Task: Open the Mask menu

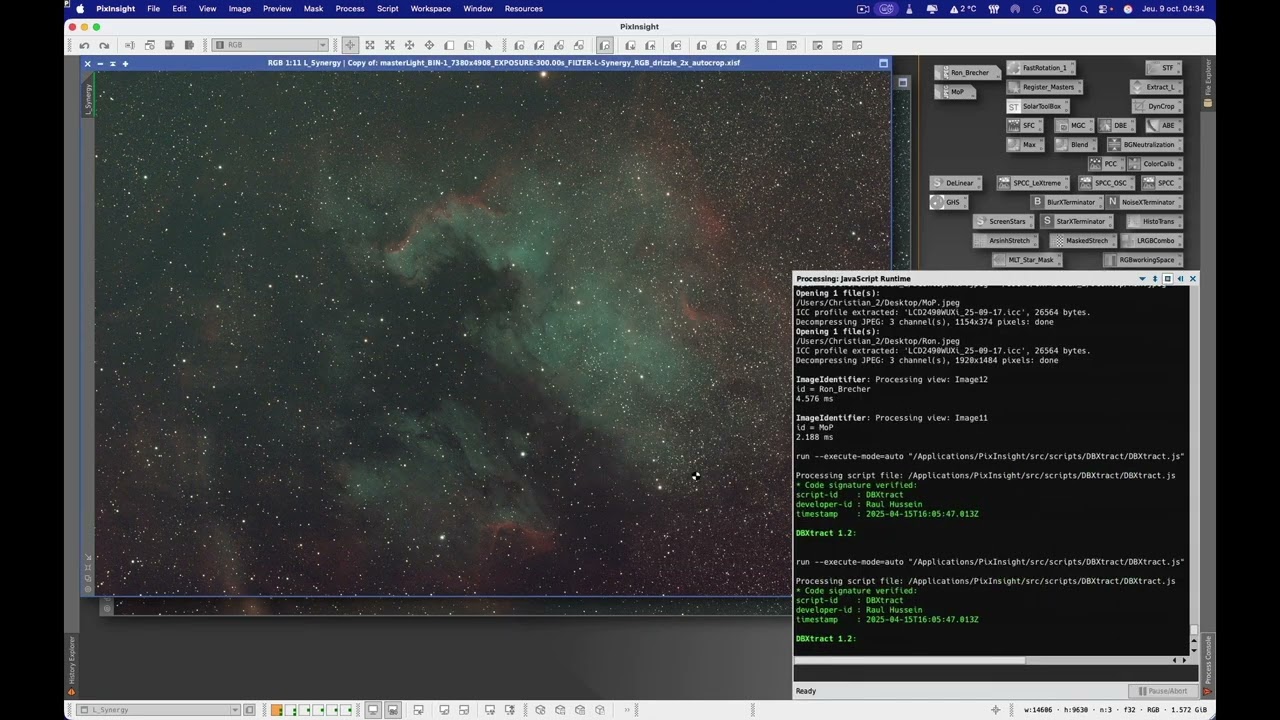Action: [313, 9]
